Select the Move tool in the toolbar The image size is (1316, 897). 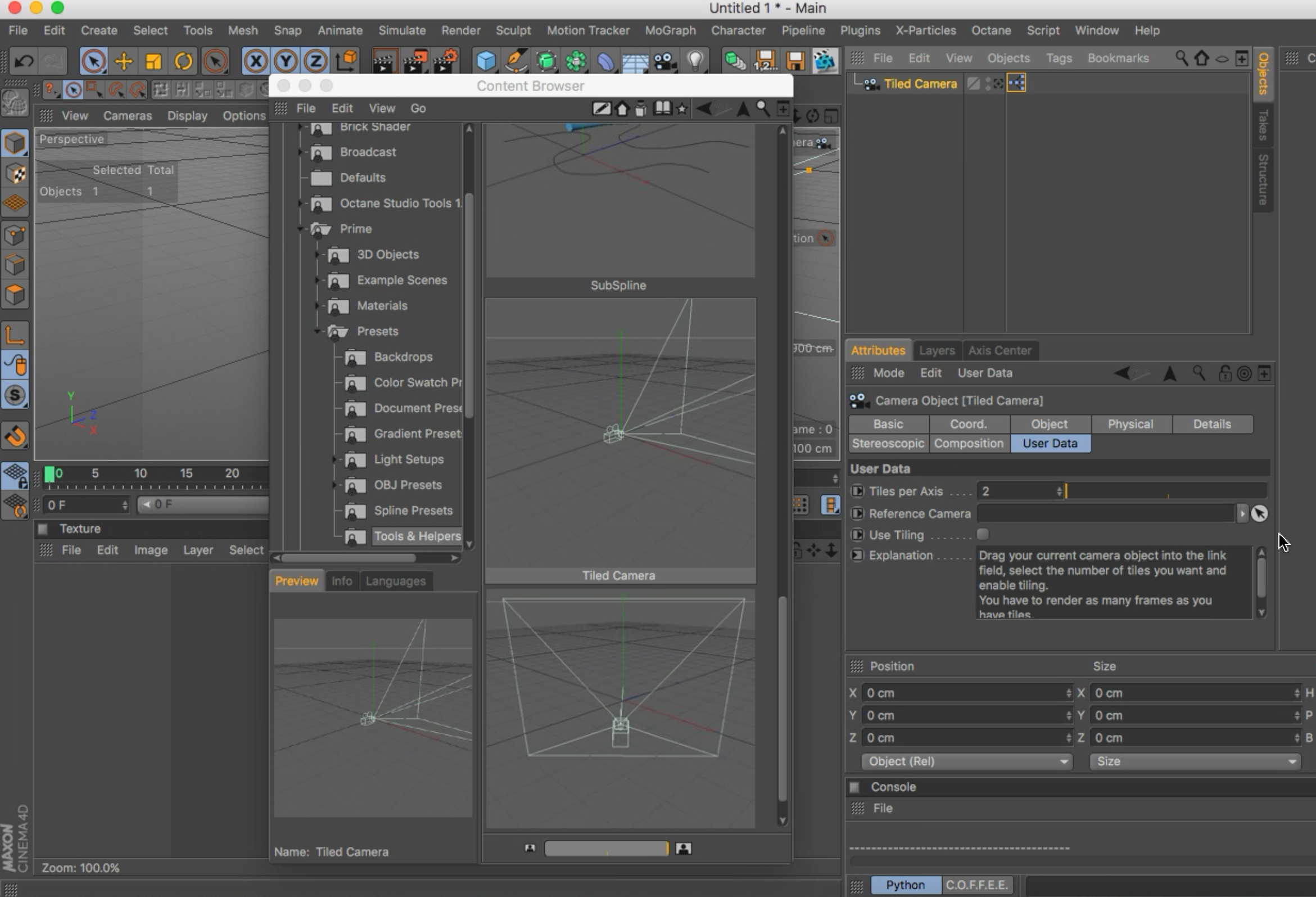124,61
